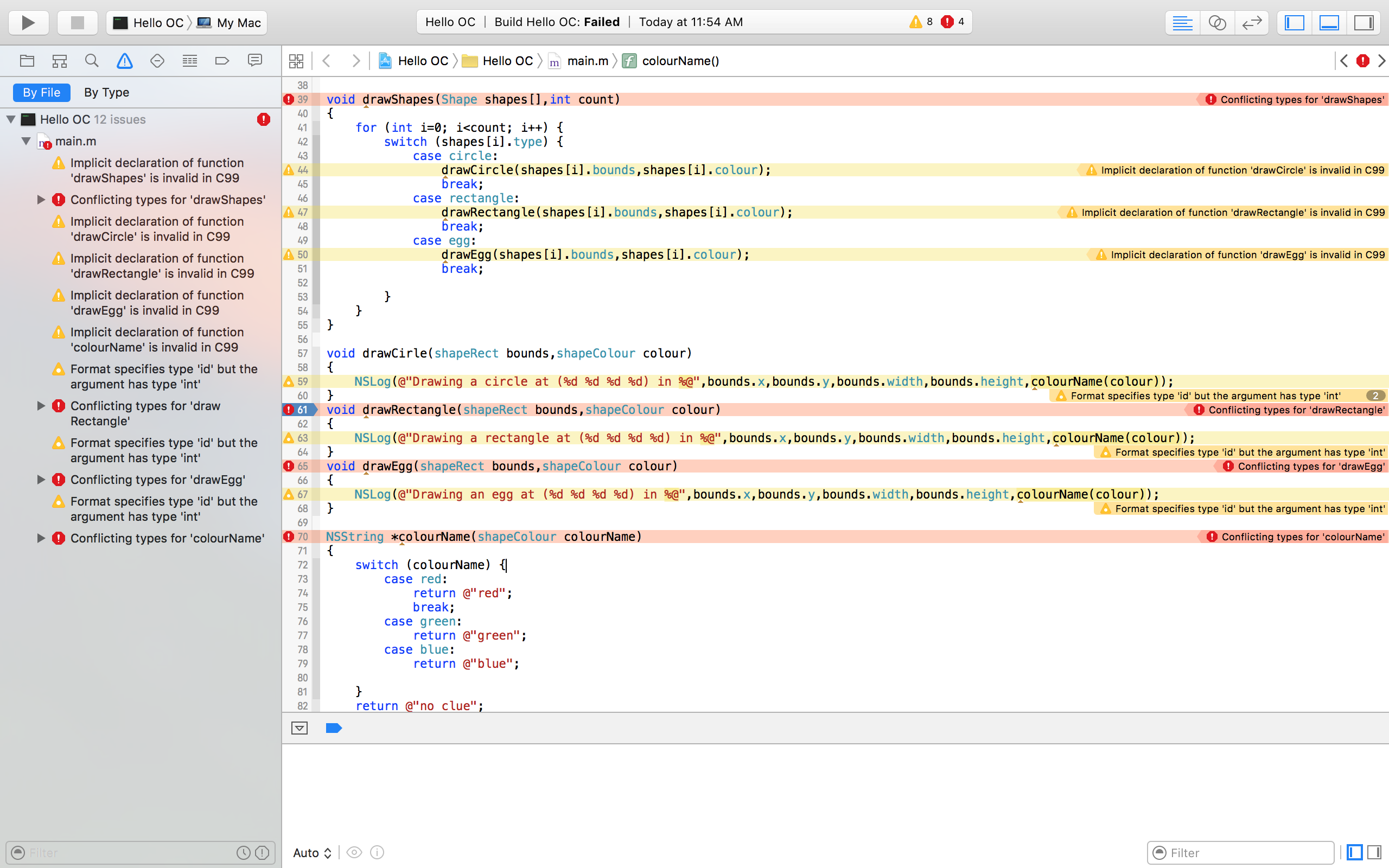Viewport: 1389px width, 868px height.
Task: Expand Conflicting types for 'drawShapes' issue
Action: 41,200
